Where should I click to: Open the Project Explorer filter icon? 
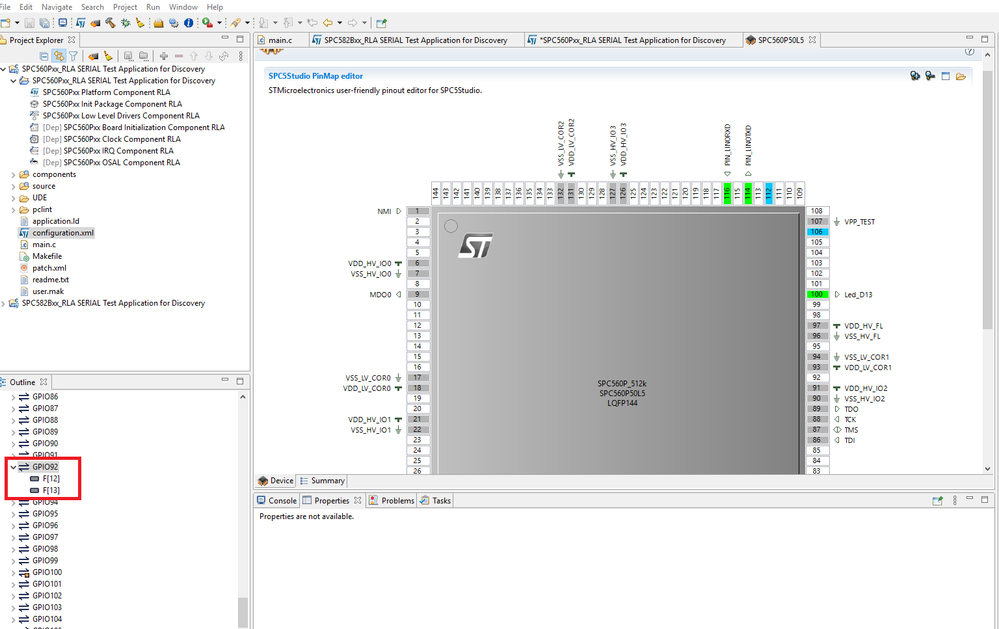pos(73,56)
